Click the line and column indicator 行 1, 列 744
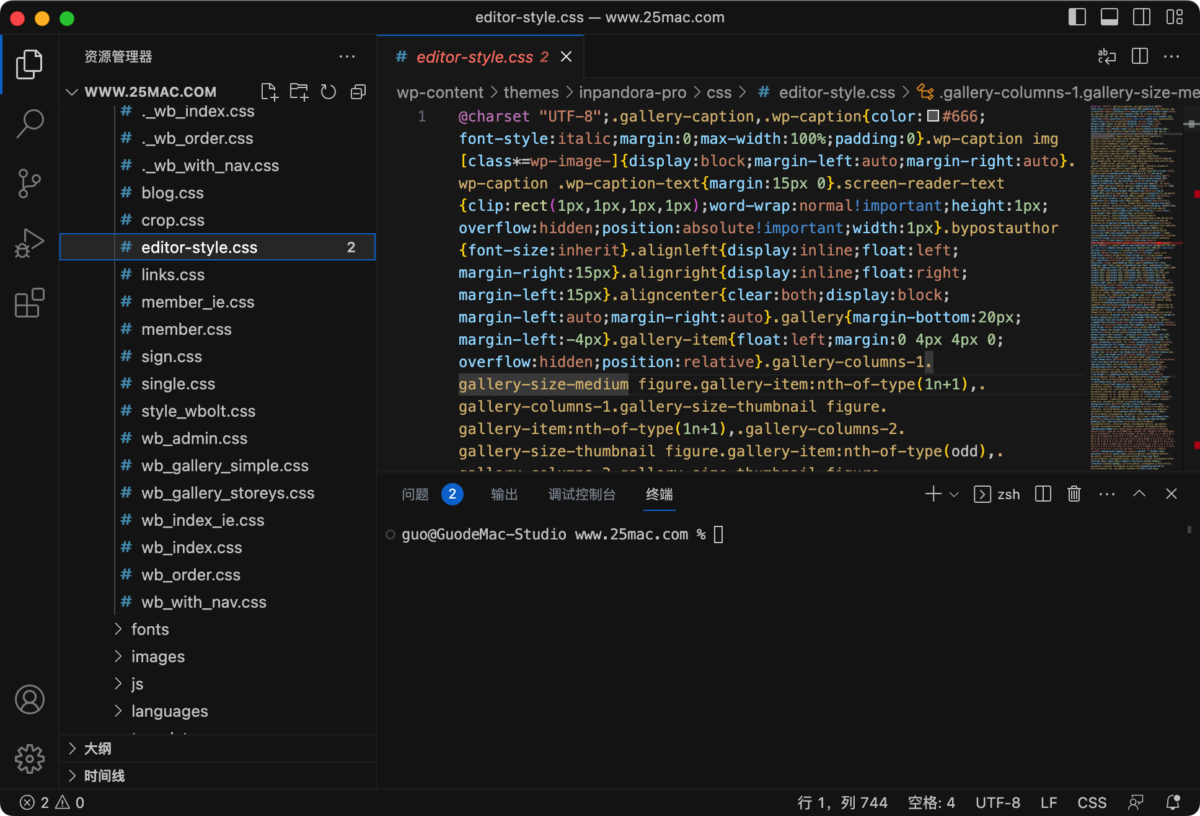Image resolution: width=1200 pixels, height=816 pixels. click(842, 803)
